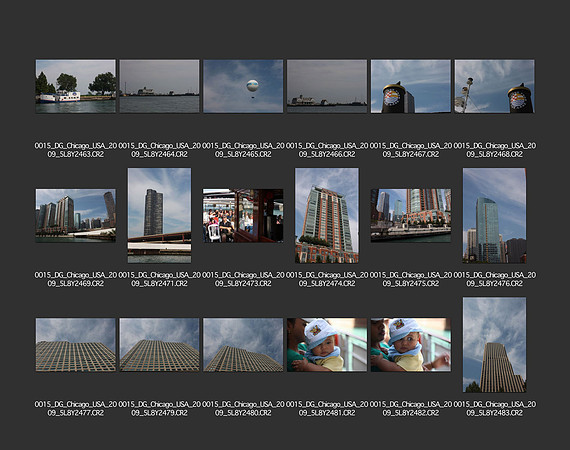Click the filename ending 5L8Y2480.CR2
570x450 pixels.
243,409
